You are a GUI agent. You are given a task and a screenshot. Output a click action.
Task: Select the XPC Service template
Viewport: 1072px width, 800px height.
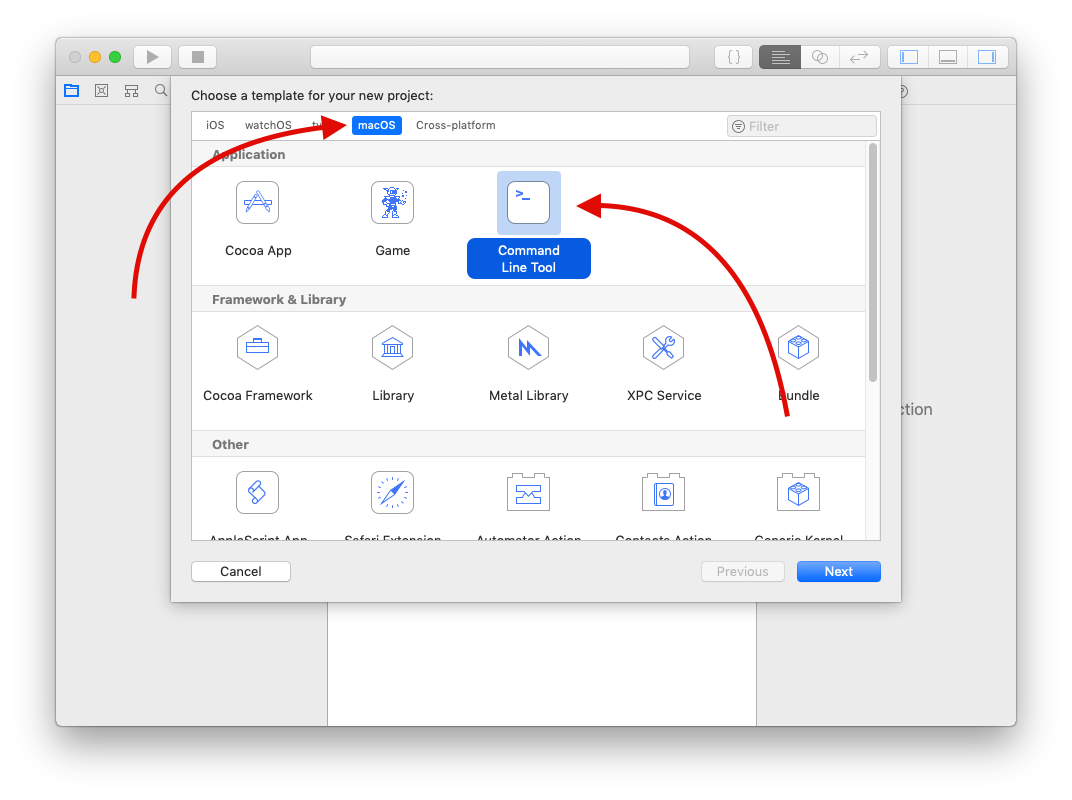(x=663, y=348)
